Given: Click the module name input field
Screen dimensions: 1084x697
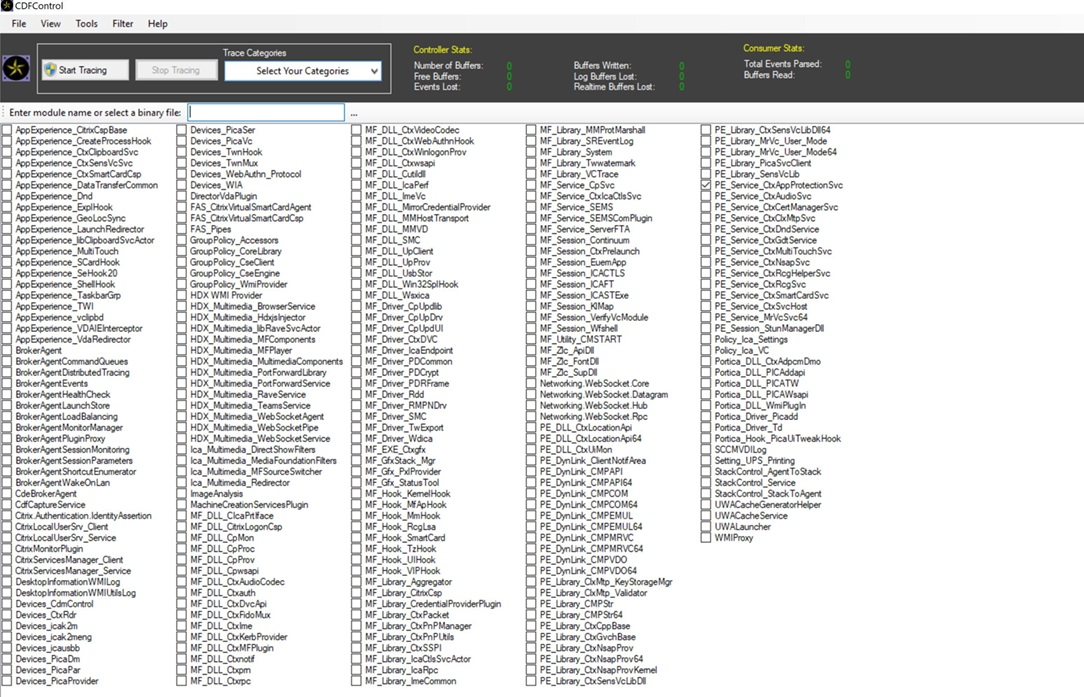Looking at the screenshot, I should (x=266, y=112).
